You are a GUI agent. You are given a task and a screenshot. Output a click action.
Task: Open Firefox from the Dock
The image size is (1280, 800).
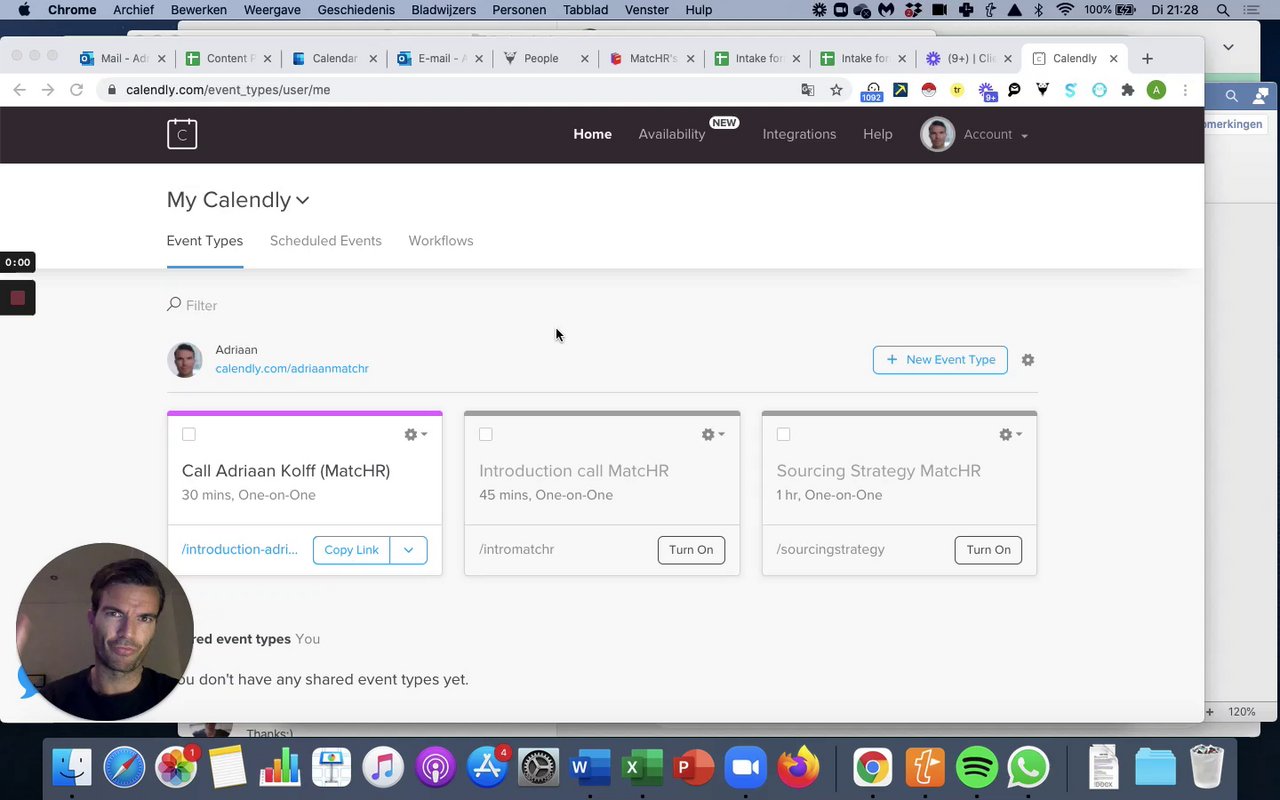click(x=798, y=767)
